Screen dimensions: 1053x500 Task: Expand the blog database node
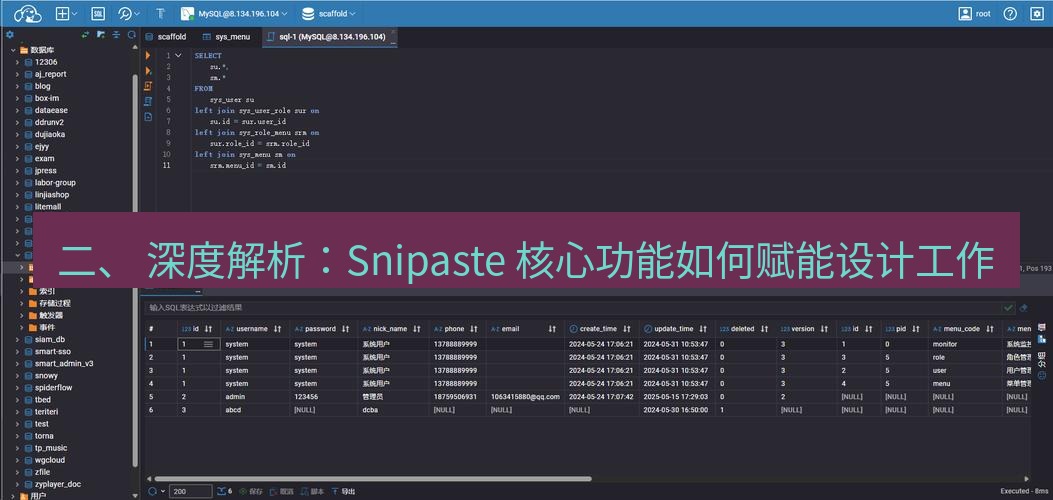(19, 86)
